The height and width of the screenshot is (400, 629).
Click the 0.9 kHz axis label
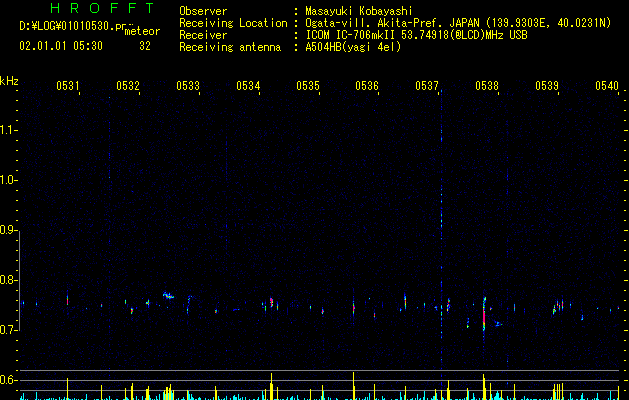coord(8,230)
